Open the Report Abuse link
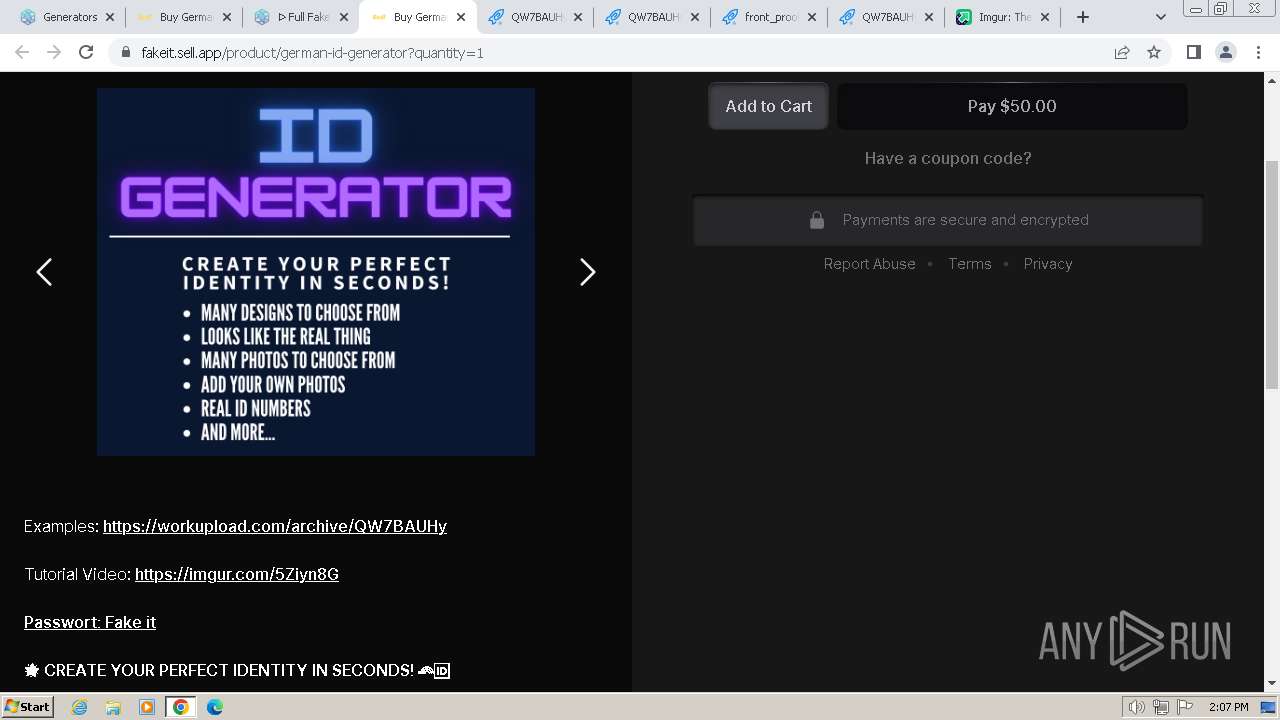Viewport: 1280px width, 720px height. 869,264
